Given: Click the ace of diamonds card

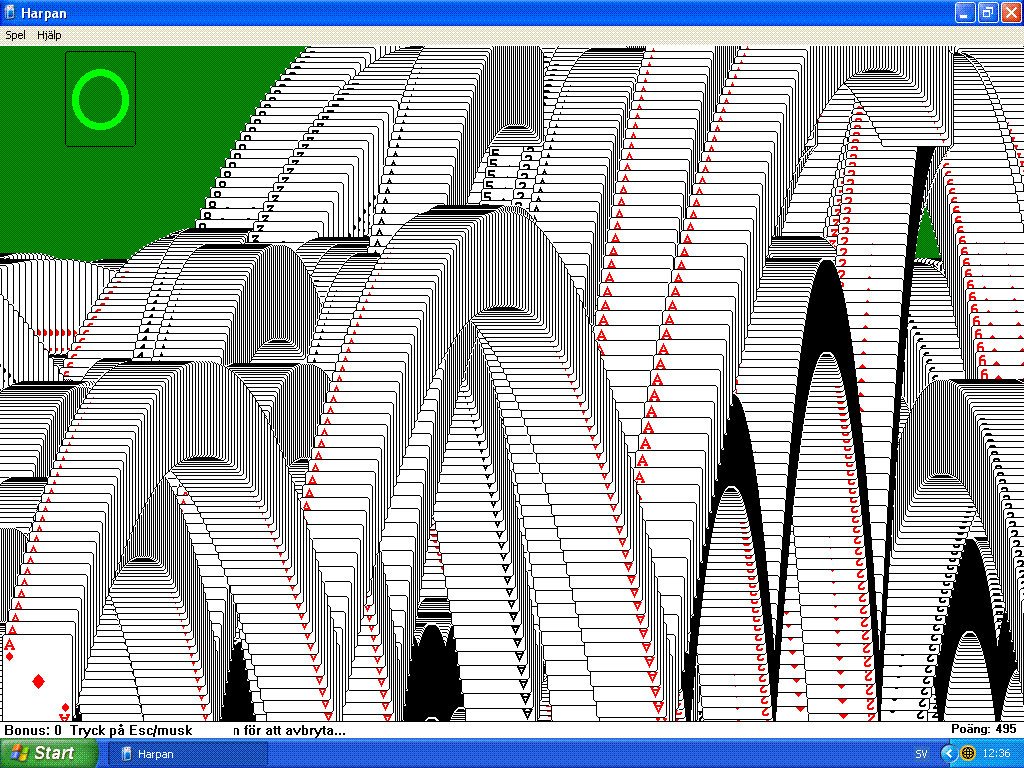Looking at the screenshot, I should (x=38, y=677).
